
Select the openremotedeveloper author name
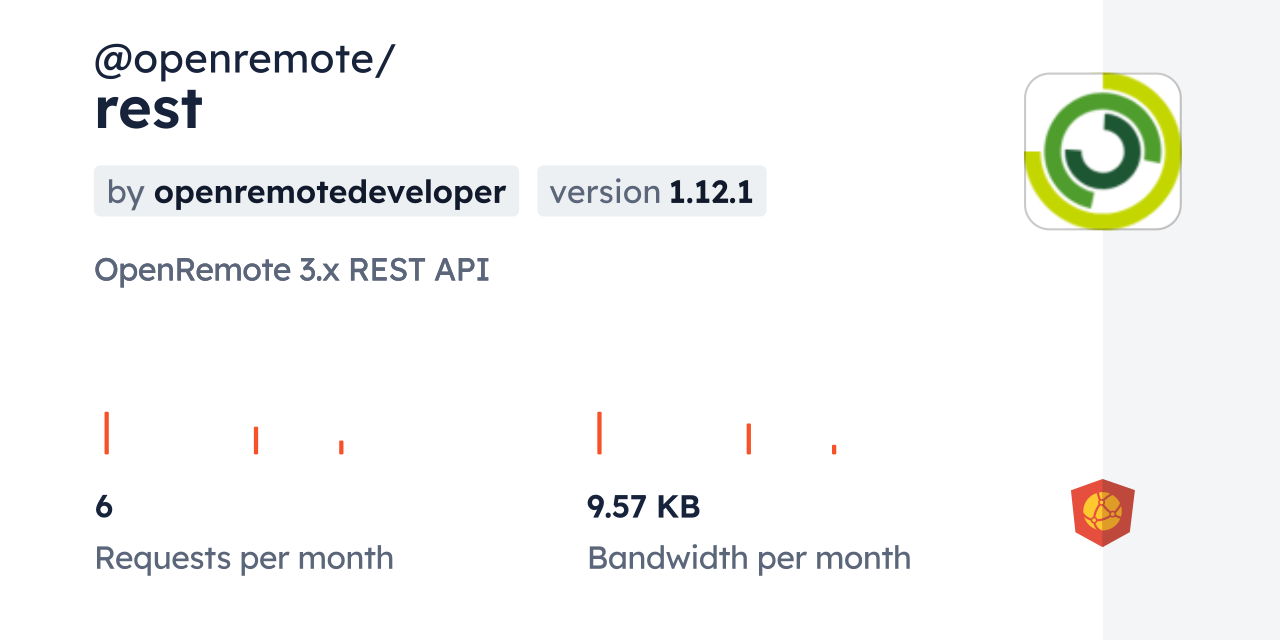[x=329, y=192]
